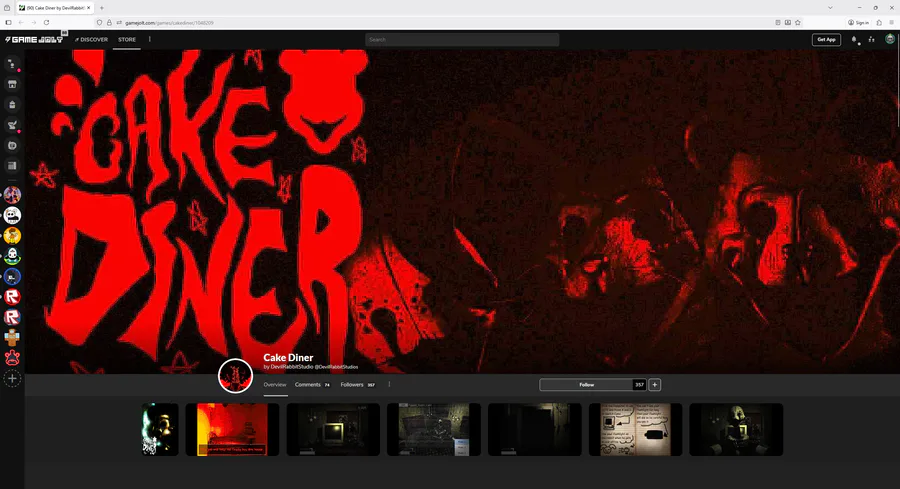This screenshot has height=489, width=900.
Task: Open notifications bell in Game Jolt header
Action: tap(854, 40)
